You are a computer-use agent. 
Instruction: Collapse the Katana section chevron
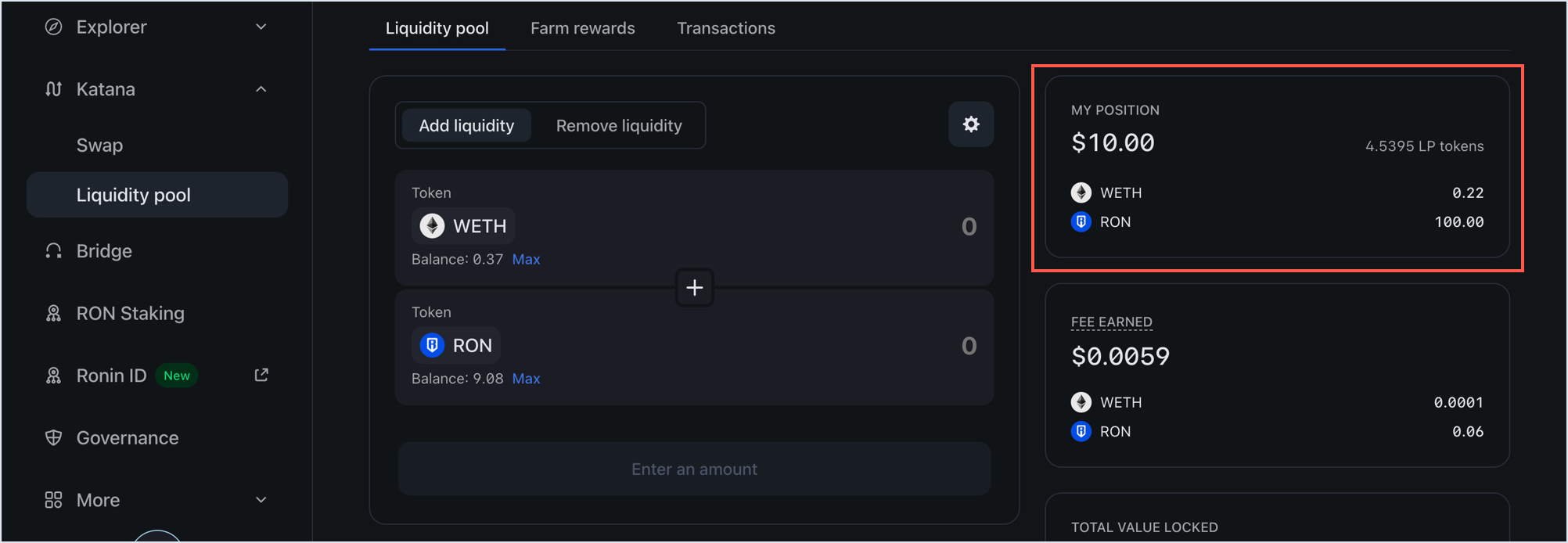pyautogui.click(x=261, y=89)
